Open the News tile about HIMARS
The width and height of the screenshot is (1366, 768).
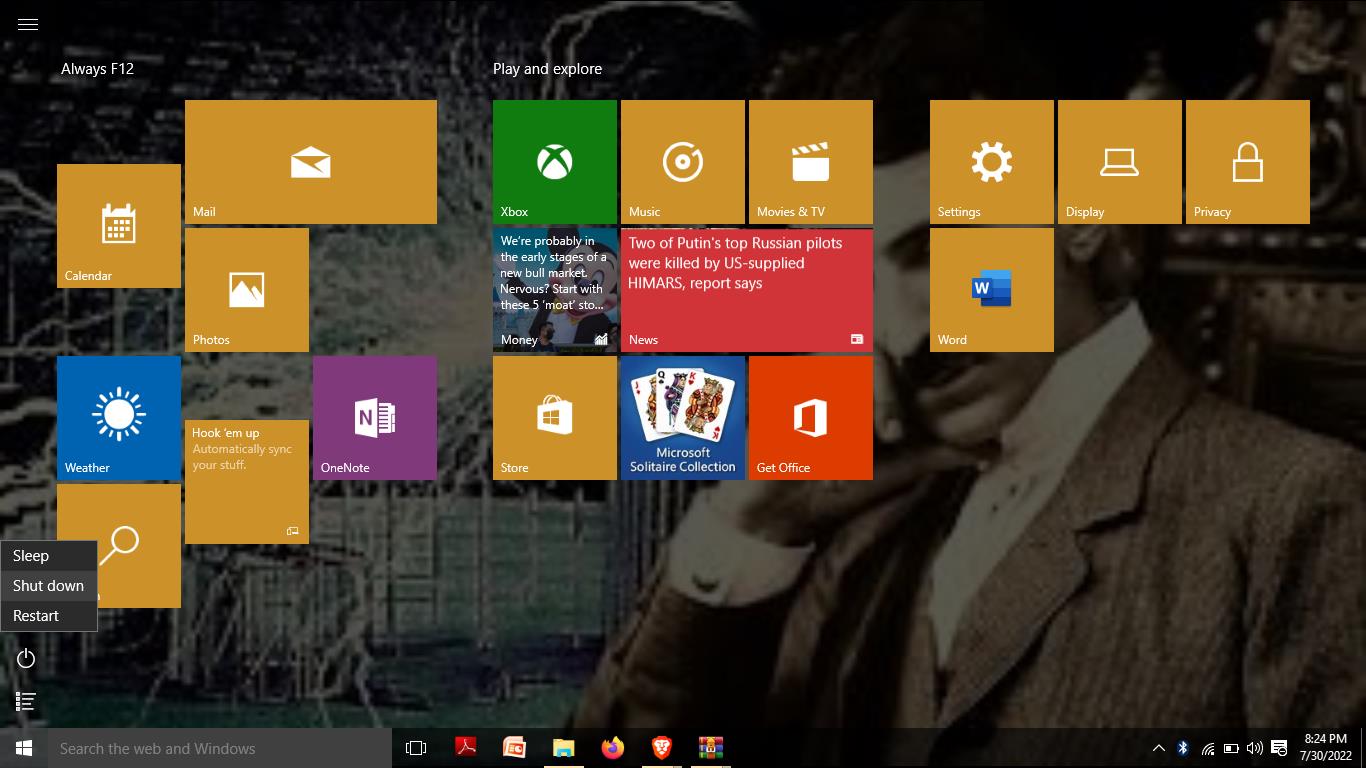(747, 290)
